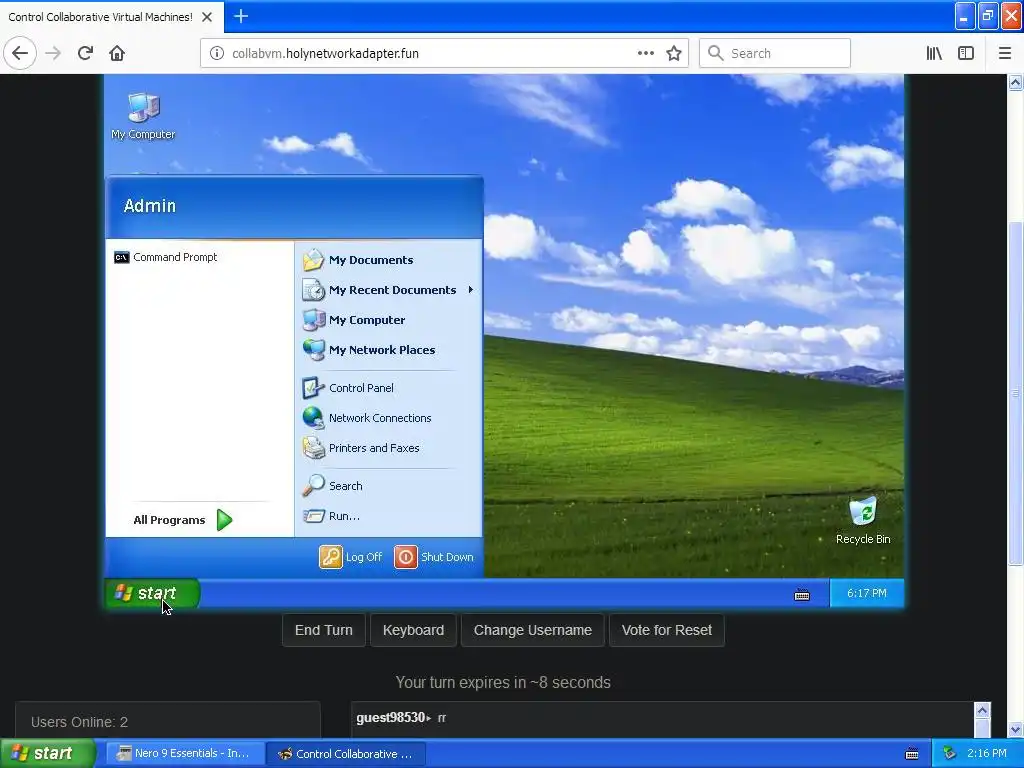Viewport: 1024px width, 768px height.
Task: Go back with the browser back arrow
Action: click(20, 53)
